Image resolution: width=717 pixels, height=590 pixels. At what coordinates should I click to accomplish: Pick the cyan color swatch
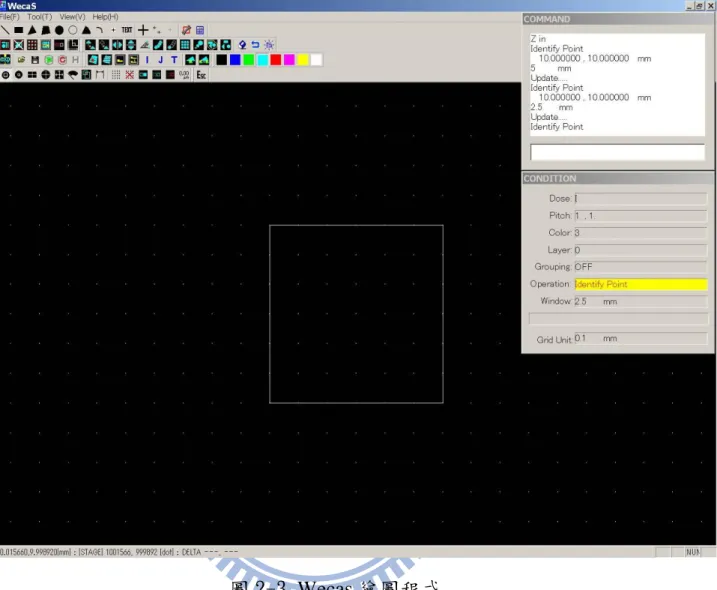coord(262,60)
